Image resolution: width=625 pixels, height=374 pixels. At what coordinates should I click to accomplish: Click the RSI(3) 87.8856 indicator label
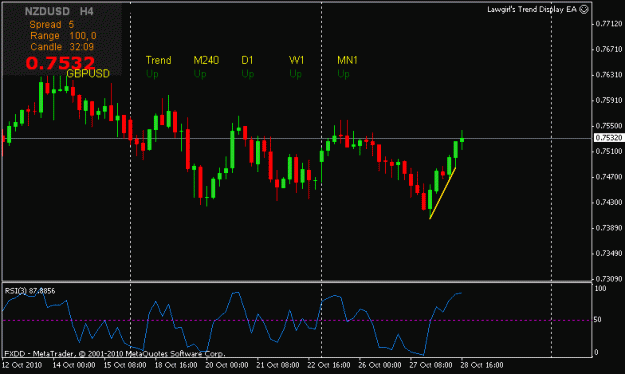click(x=30, y=291)
